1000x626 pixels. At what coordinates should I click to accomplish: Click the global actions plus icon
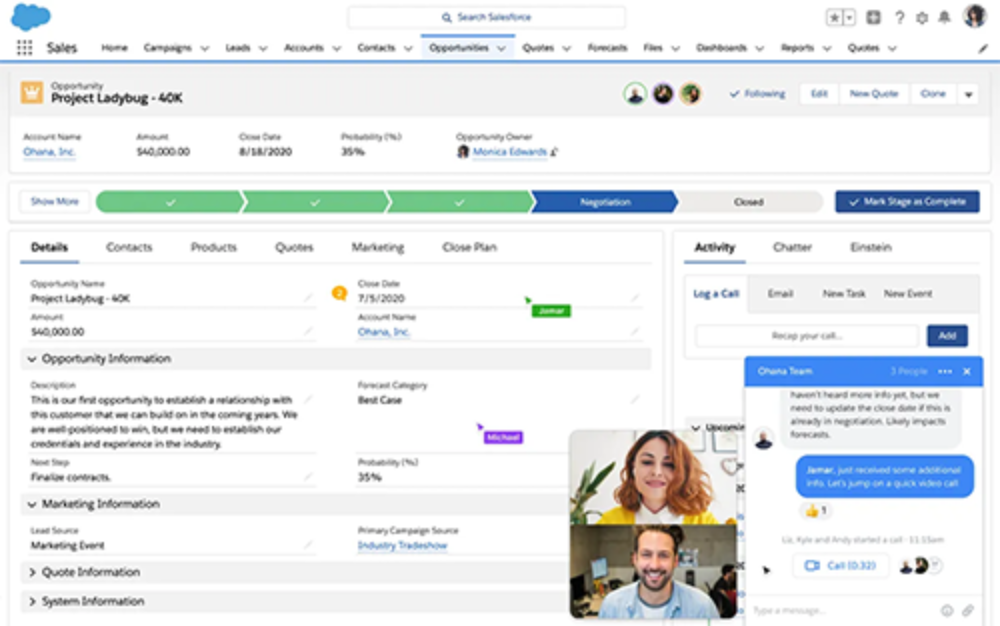pos(874,18)
